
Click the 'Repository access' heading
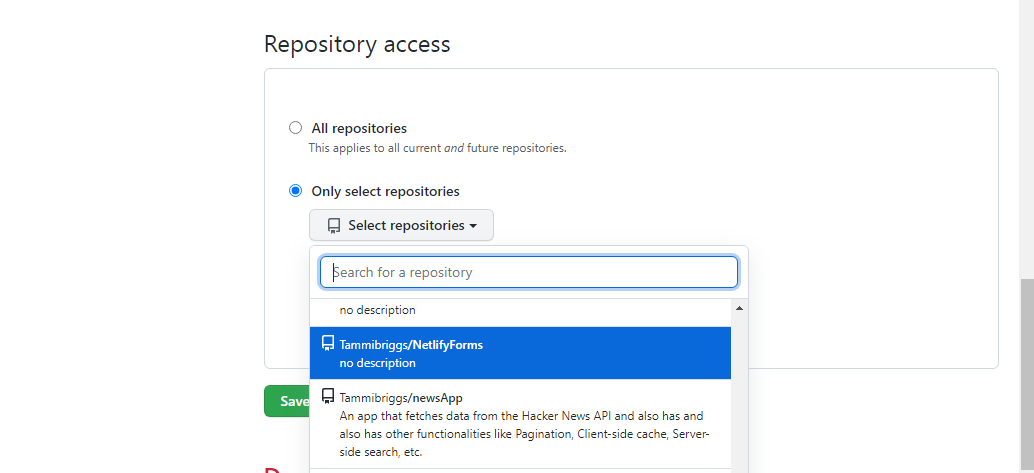pos(357,44)
